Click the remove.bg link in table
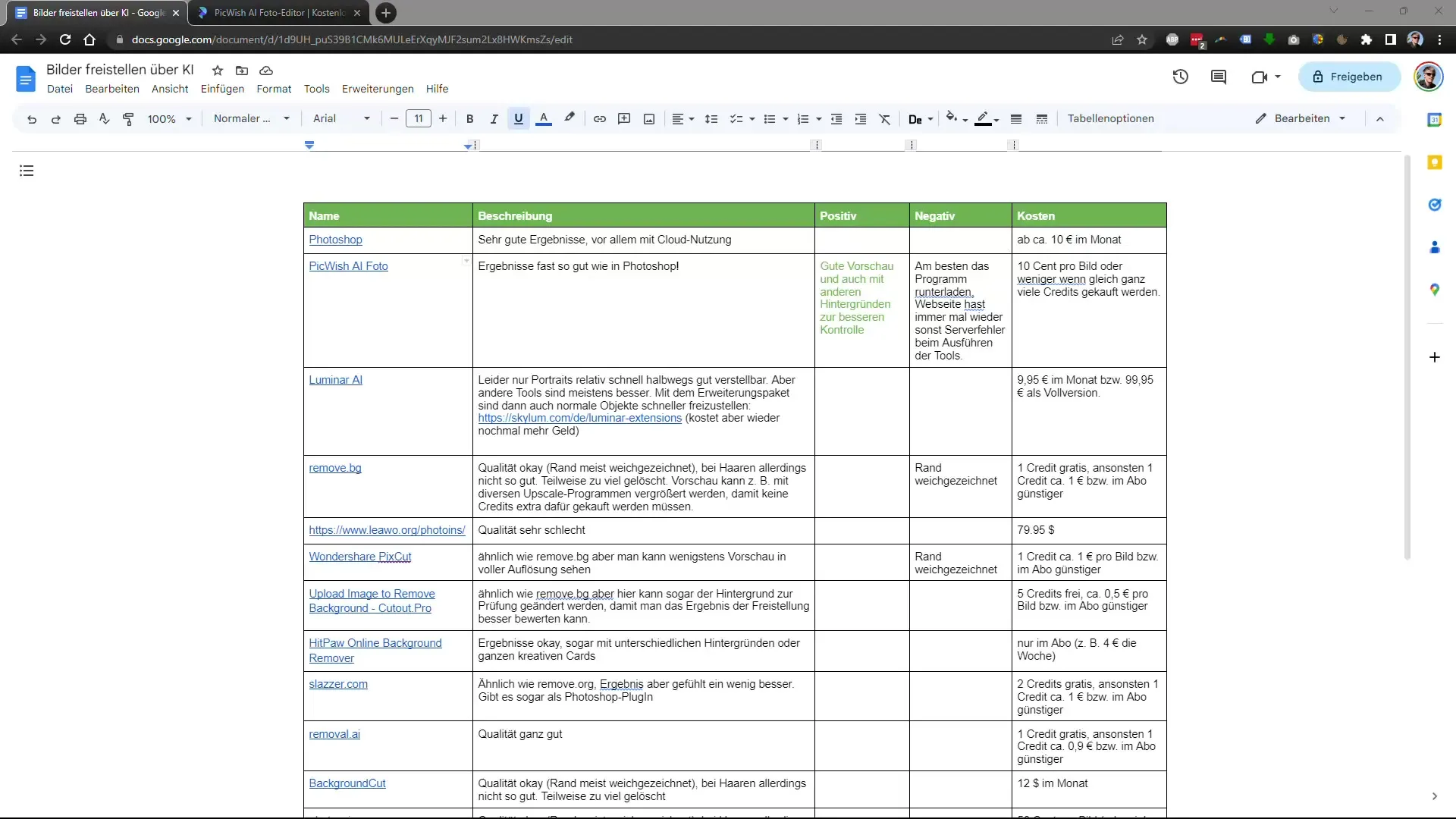This screenshot has height=819, width=1456. pyautogui.click(x=335, y=467)
